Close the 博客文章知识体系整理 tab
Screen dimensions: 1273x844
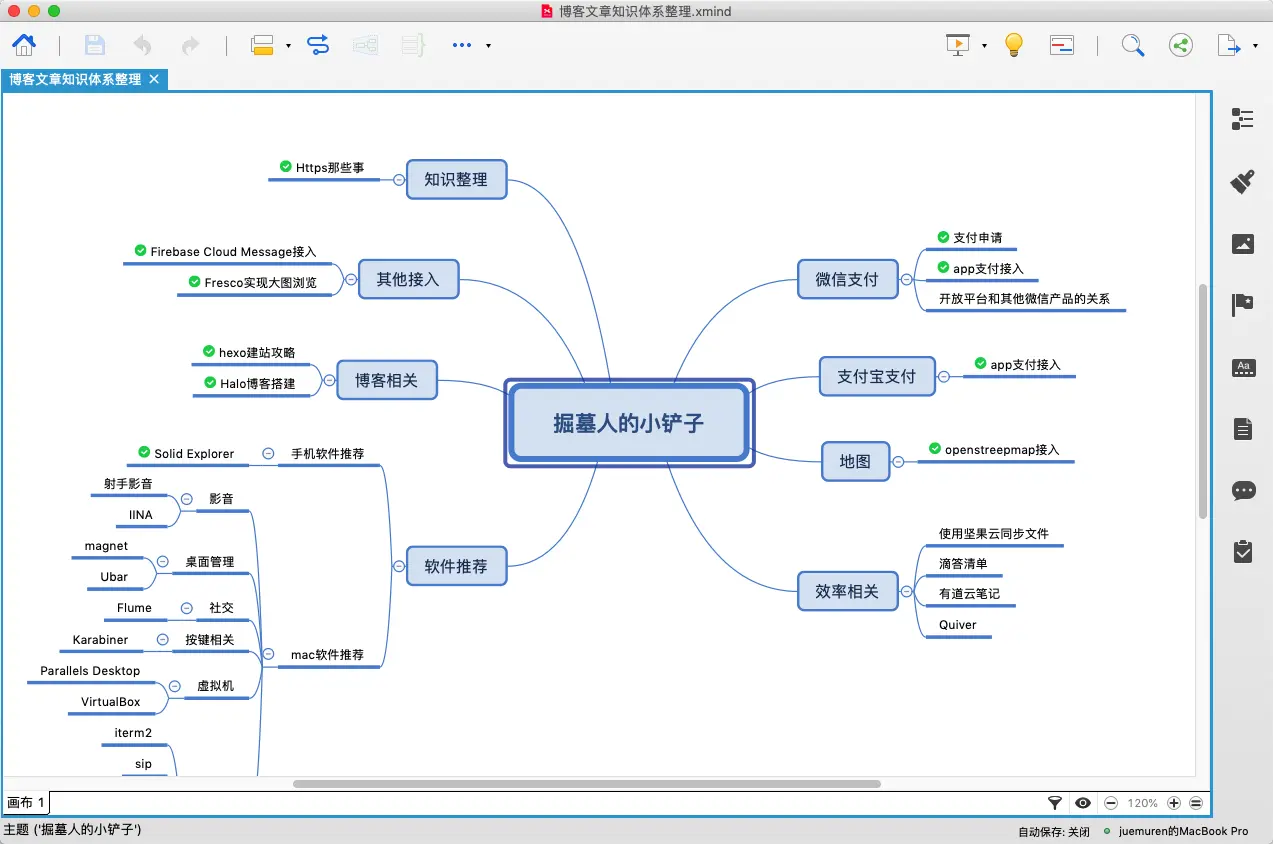(x=154, y=79)
